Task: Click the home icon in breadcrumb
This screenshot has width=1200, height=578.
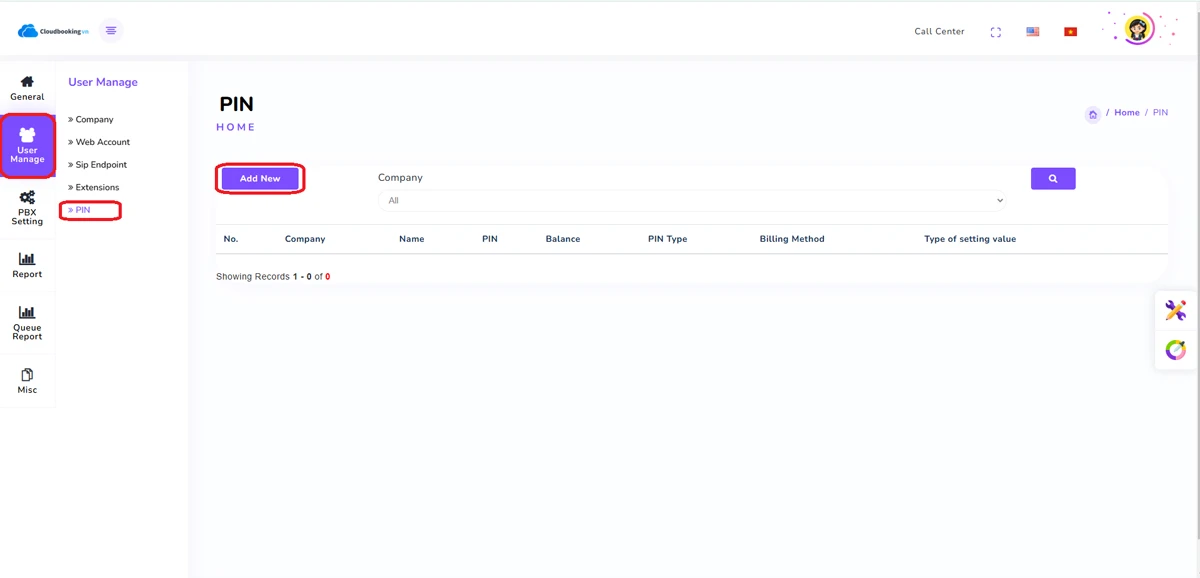Action: pyautogui.click(x=1092, y=114)
